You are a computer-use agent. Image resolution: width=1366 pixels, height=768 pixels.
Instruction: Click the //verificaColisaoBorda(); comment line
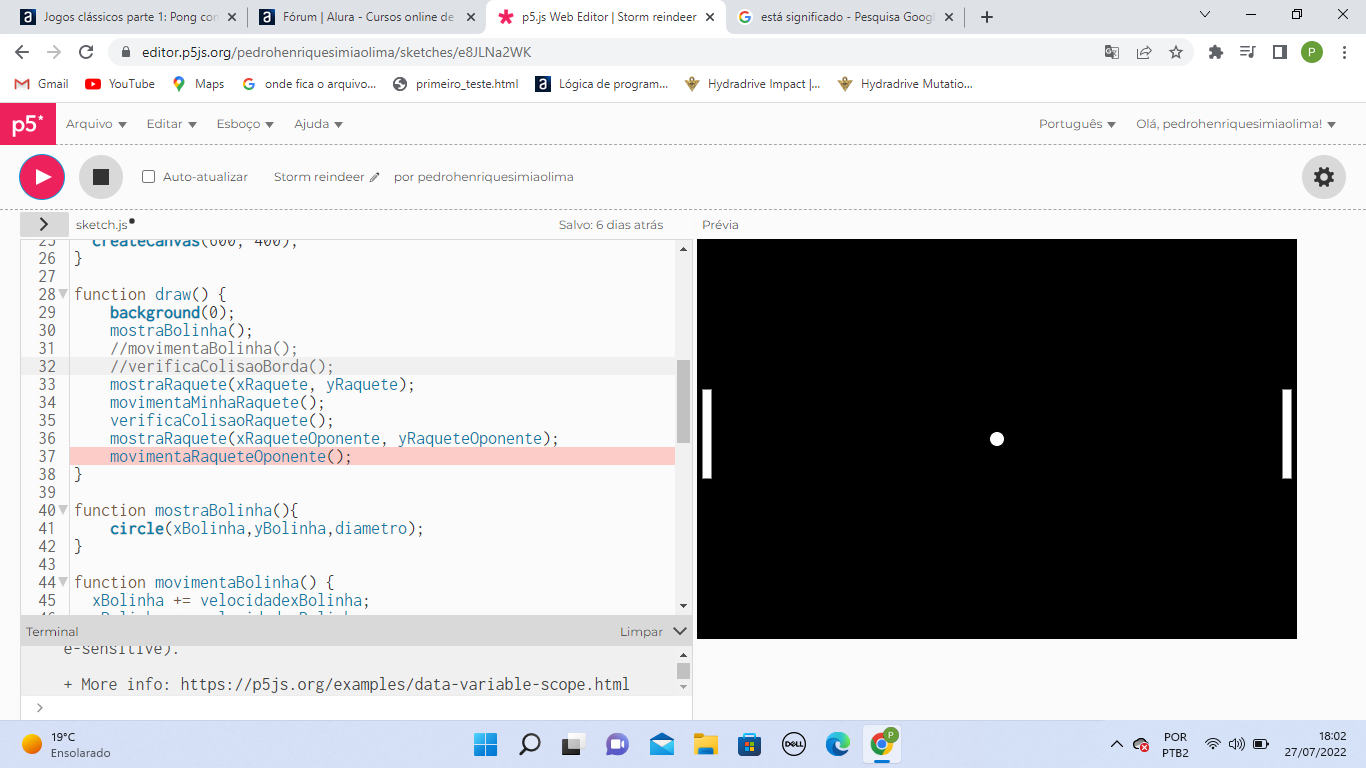point(222,366)
